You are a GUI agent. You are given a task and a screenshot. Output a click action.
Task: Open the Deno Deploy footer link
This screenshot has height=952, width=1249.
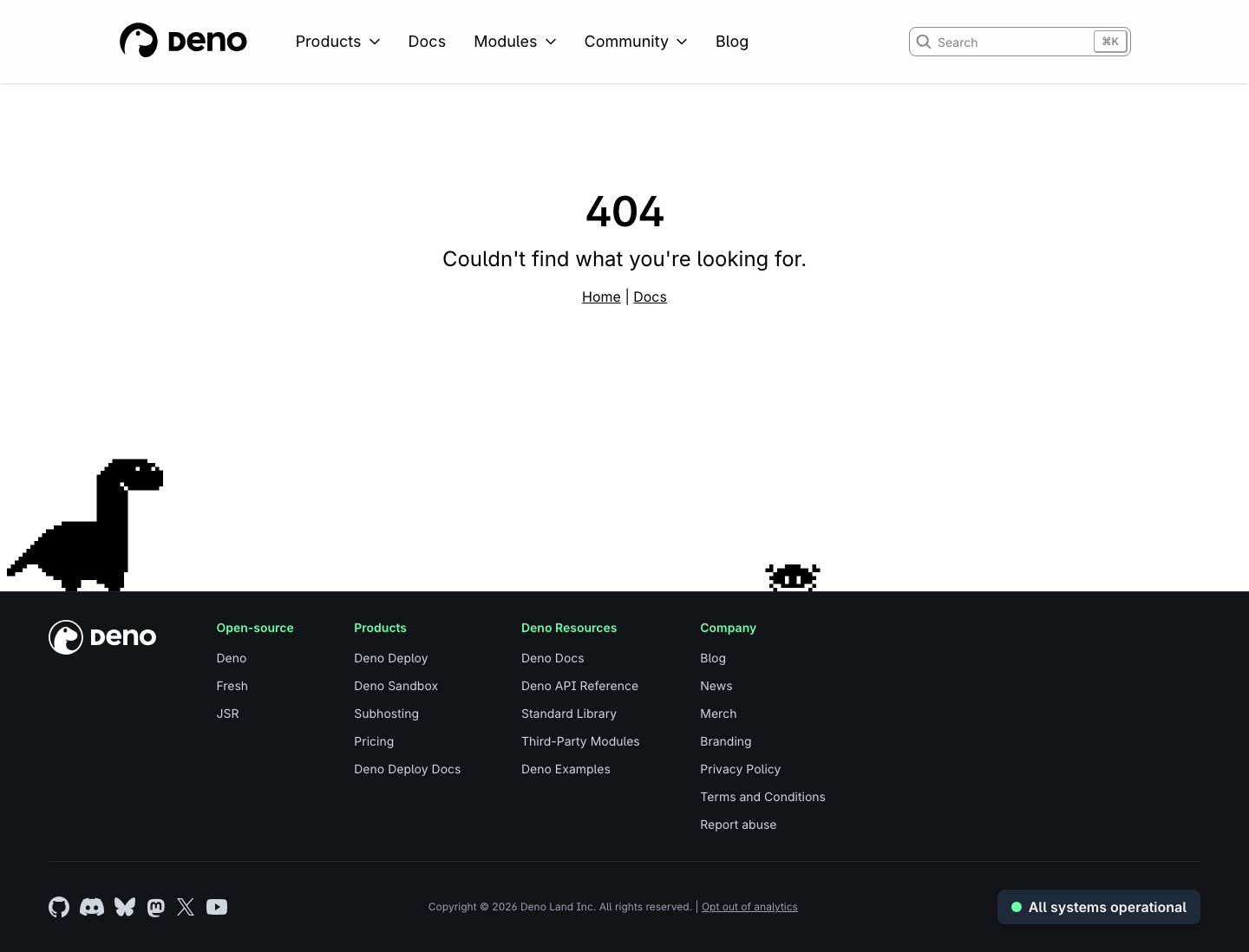(x=391, y=658)
